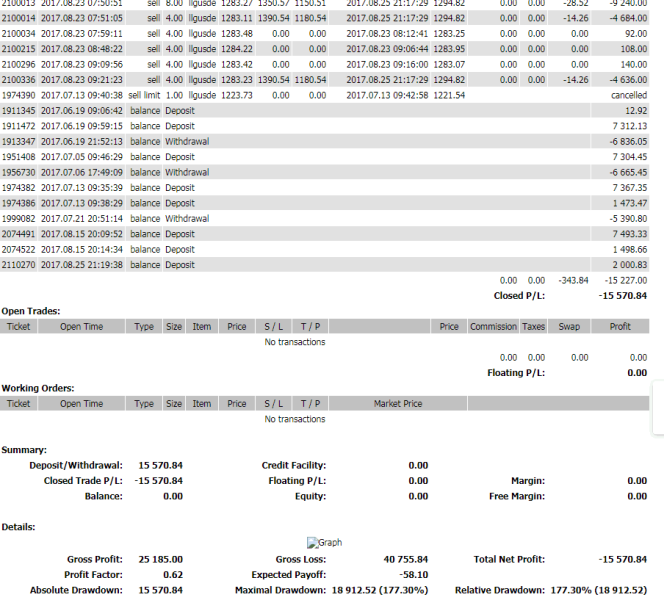Click the Profit Factor value 0.62
The image size is (664, 600).
173,575
